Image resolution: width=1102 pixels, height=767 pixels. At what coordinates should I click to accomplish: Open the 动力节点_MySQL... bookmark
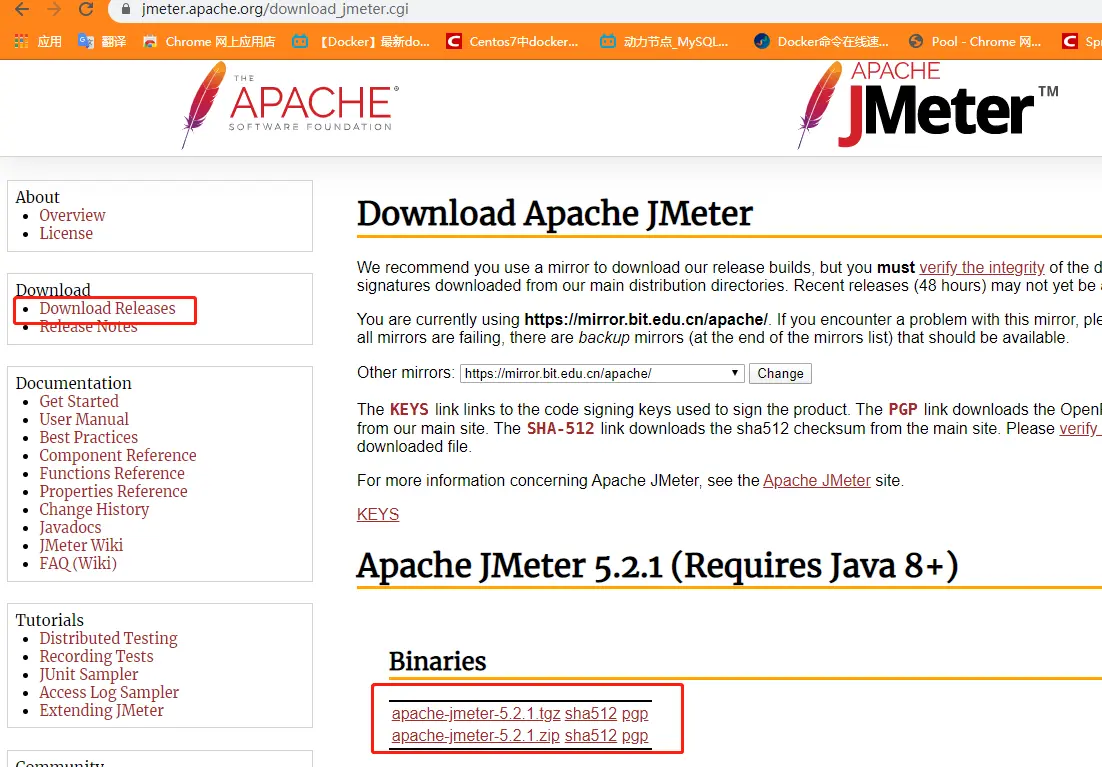click(x=664, y=41)
